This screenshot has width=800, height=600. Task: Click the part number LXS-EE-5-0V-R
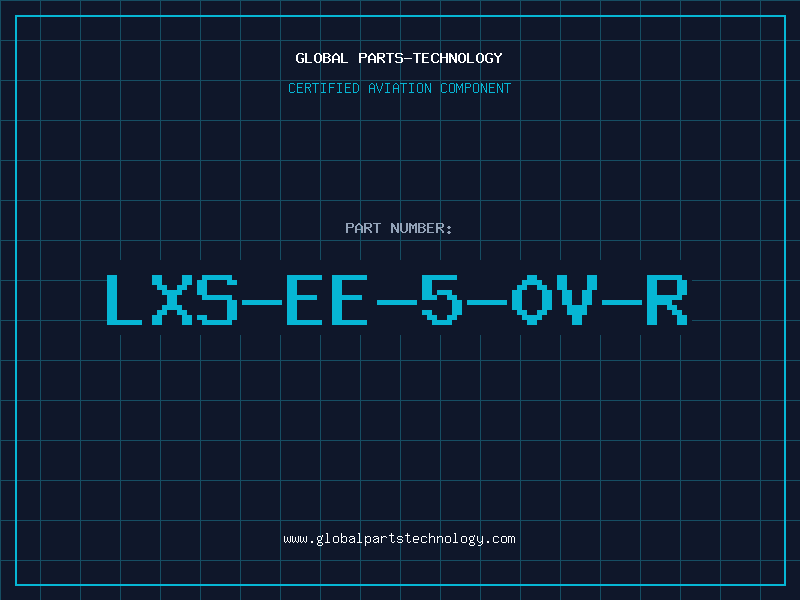(397, 300)
